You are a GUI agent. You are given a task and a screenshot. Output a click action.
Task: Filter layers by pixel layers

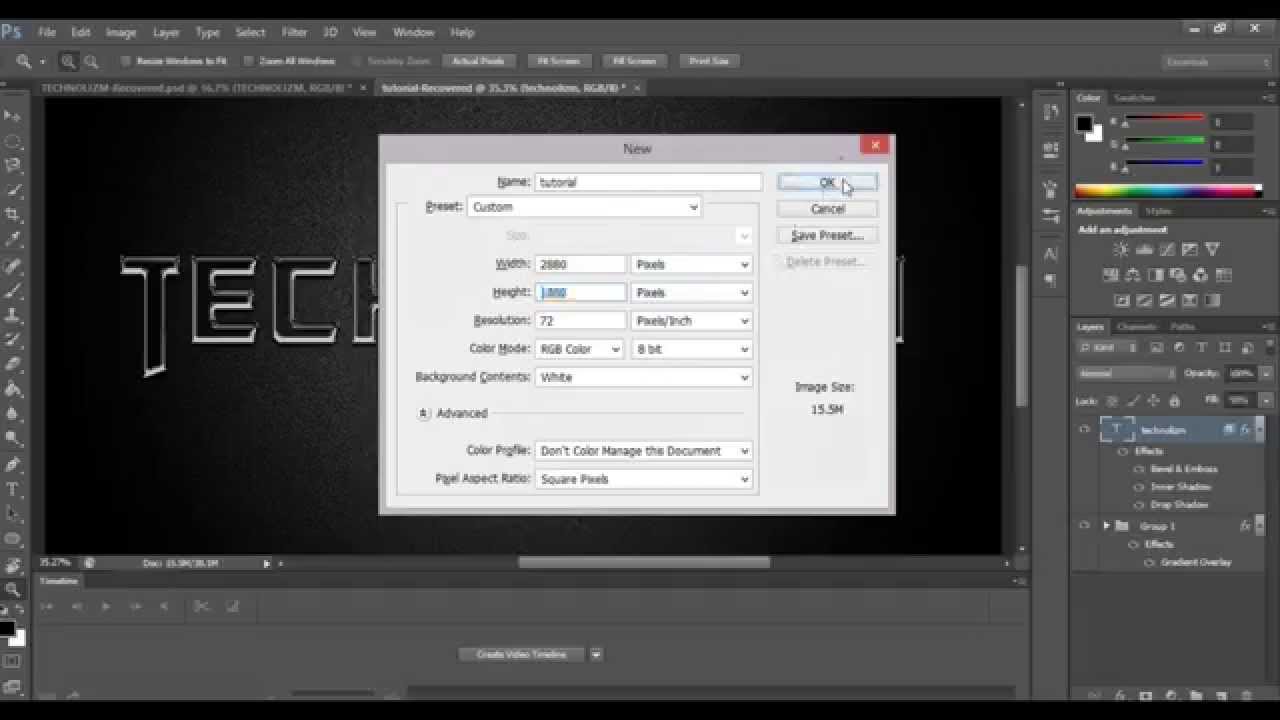[x=1157, y=348]
